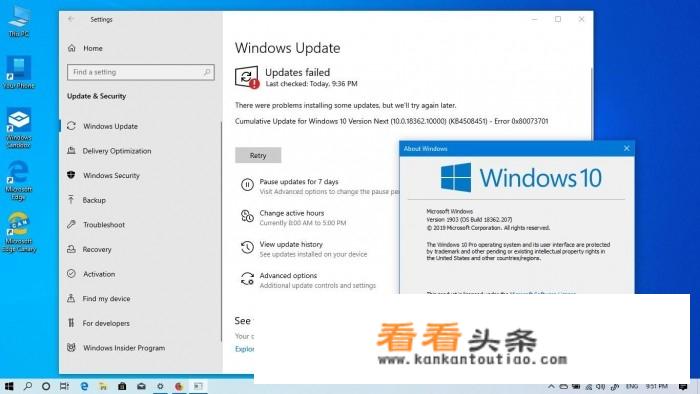This screenshot has height=394, width=700.
Task: Open Mail from the taskbar
Action: (141, 386)
